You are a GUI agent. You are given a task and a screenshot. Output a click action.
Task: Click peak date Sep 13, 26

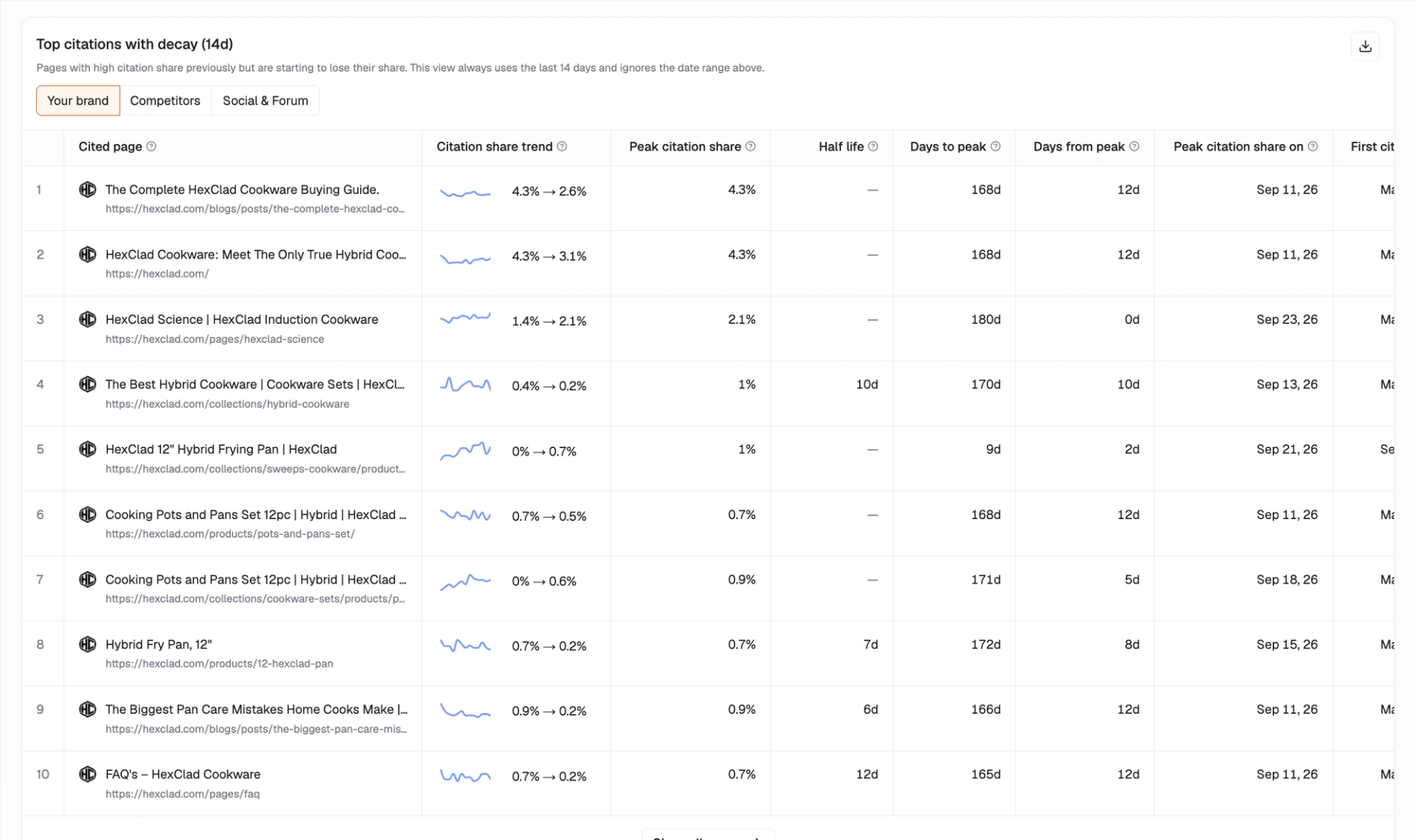[1287, 384]
